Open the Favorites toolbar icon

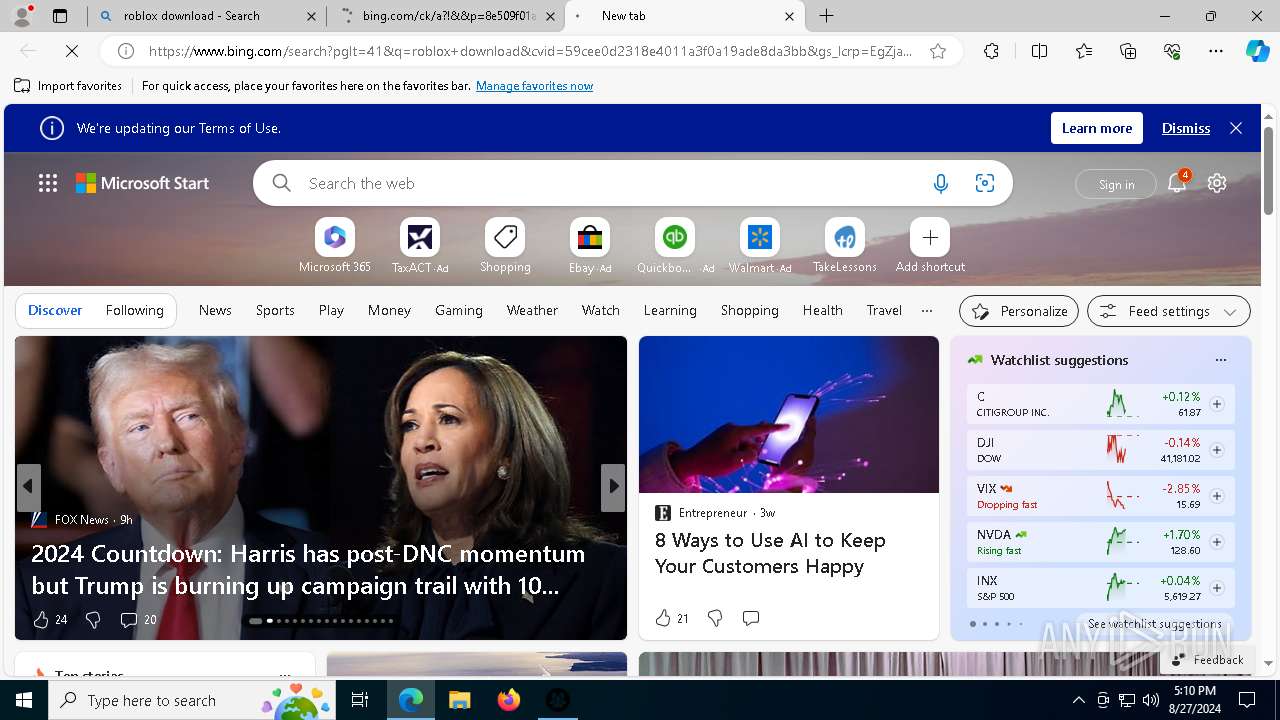click(x=1084, y=51)
